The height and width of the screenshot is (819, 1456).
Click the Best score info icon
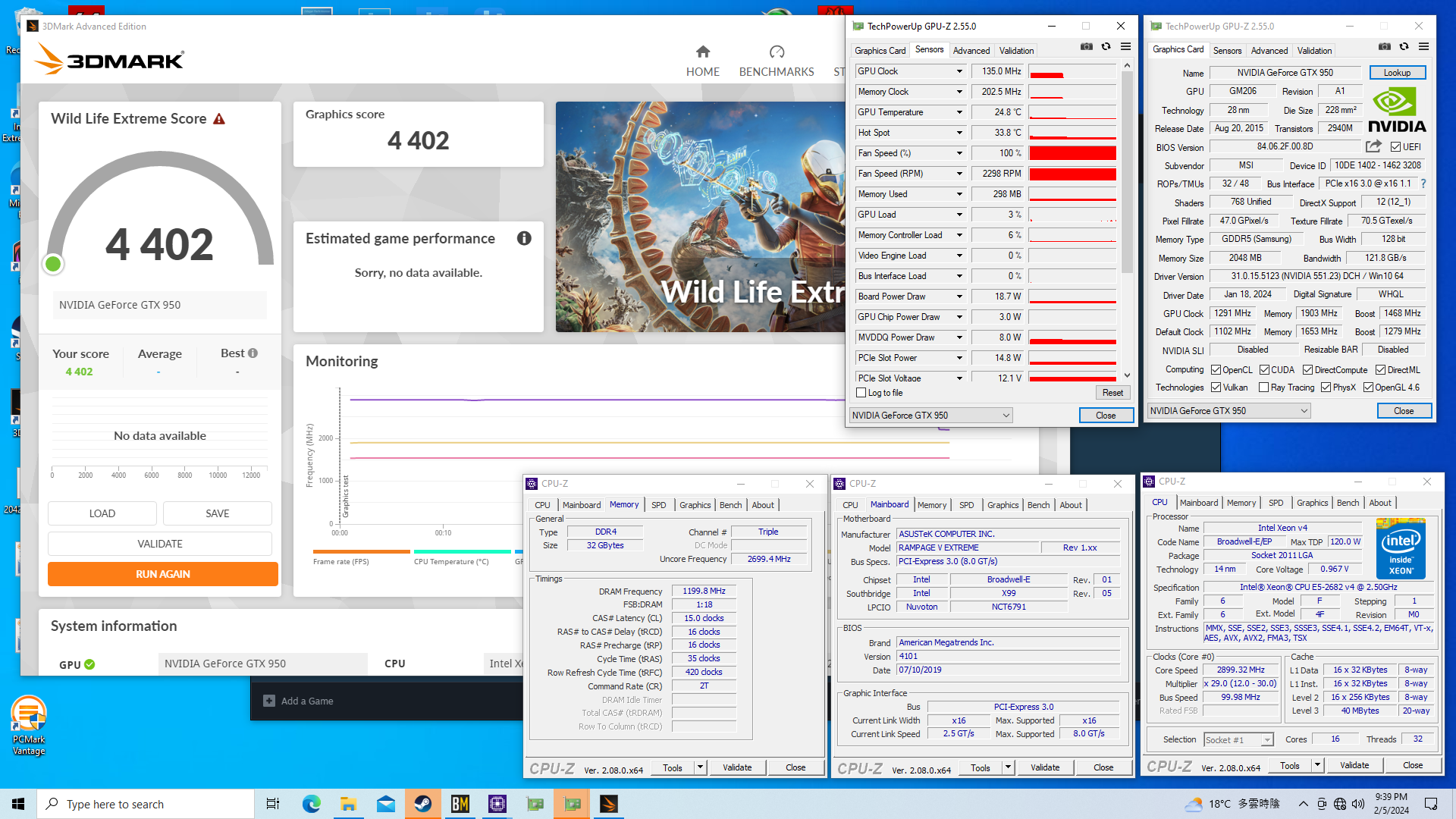[253, 353]
